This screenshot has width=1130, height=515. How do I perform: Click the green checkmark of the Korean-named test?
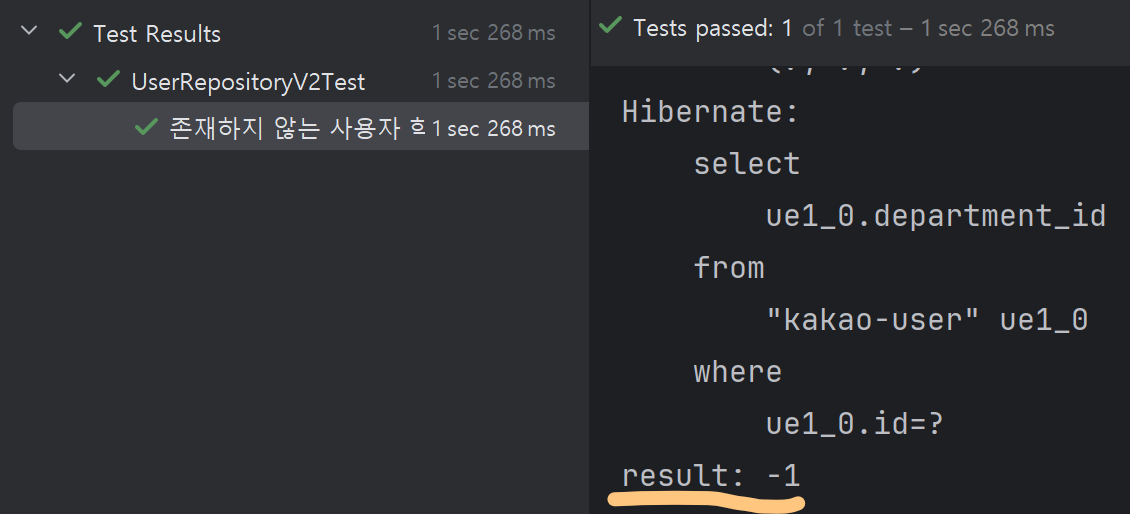(146, 127)
